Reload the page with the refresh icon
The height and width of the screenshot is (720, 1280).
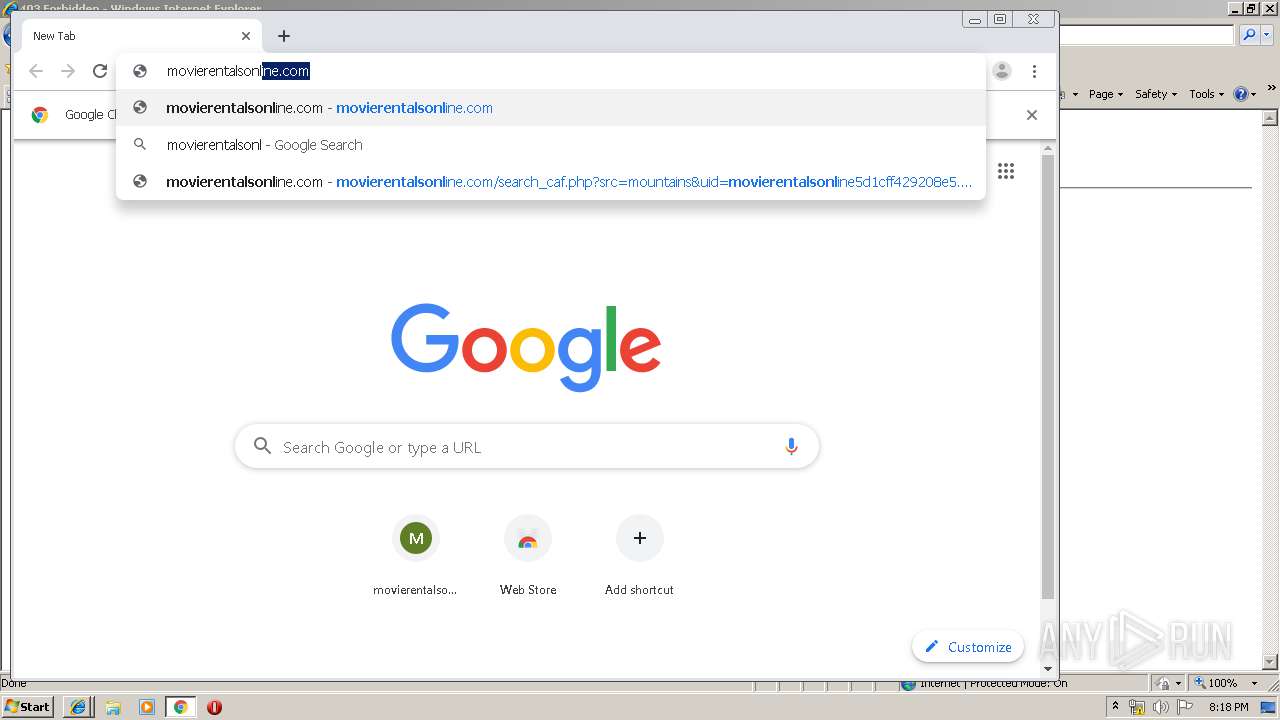(100, 71)
